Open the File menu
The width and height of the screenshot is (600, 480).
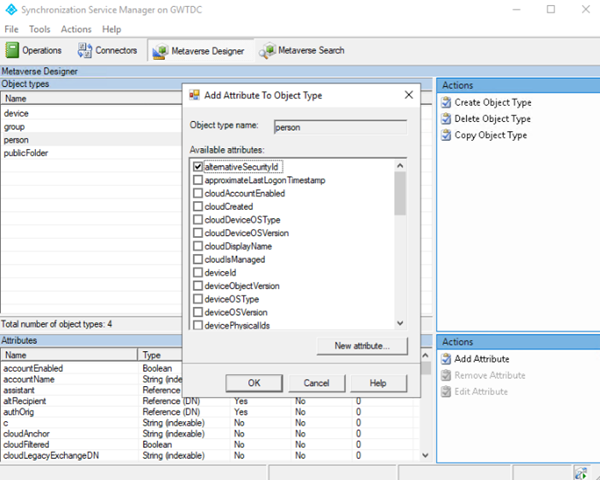click(12, 29)
